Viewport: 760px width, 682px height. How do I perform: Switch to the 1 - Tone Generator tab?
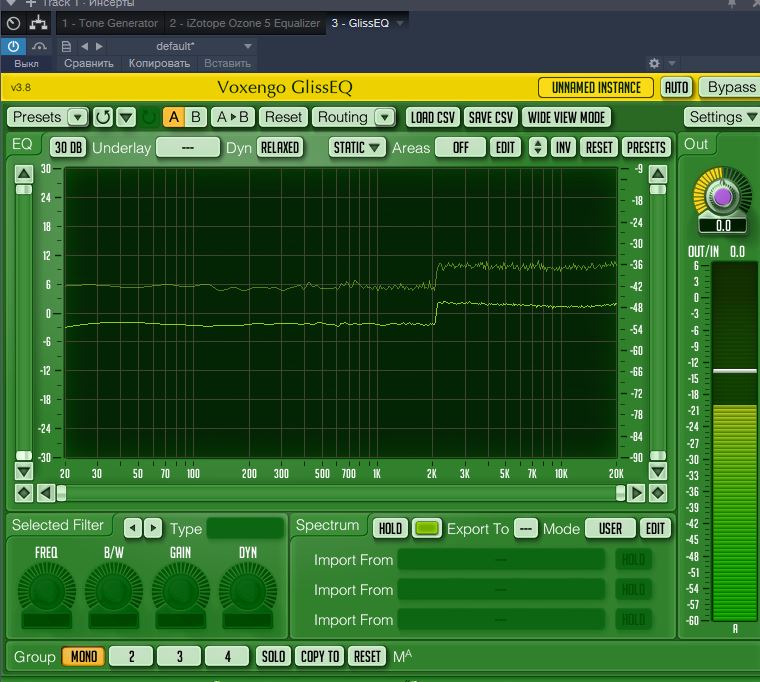tap(110, 23)
